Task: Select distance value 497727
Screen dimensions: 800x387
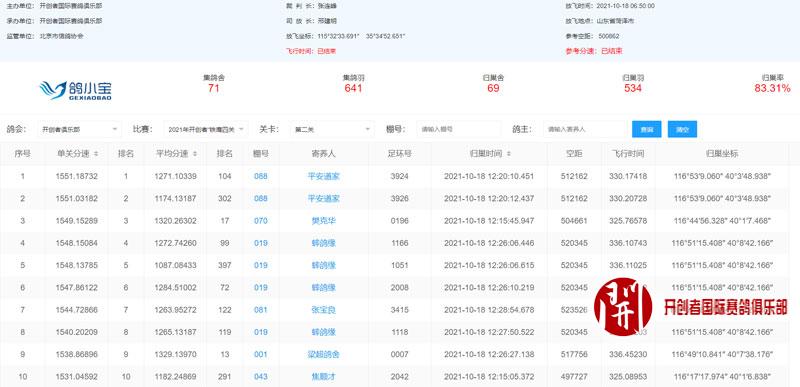Action: point(574,377)
